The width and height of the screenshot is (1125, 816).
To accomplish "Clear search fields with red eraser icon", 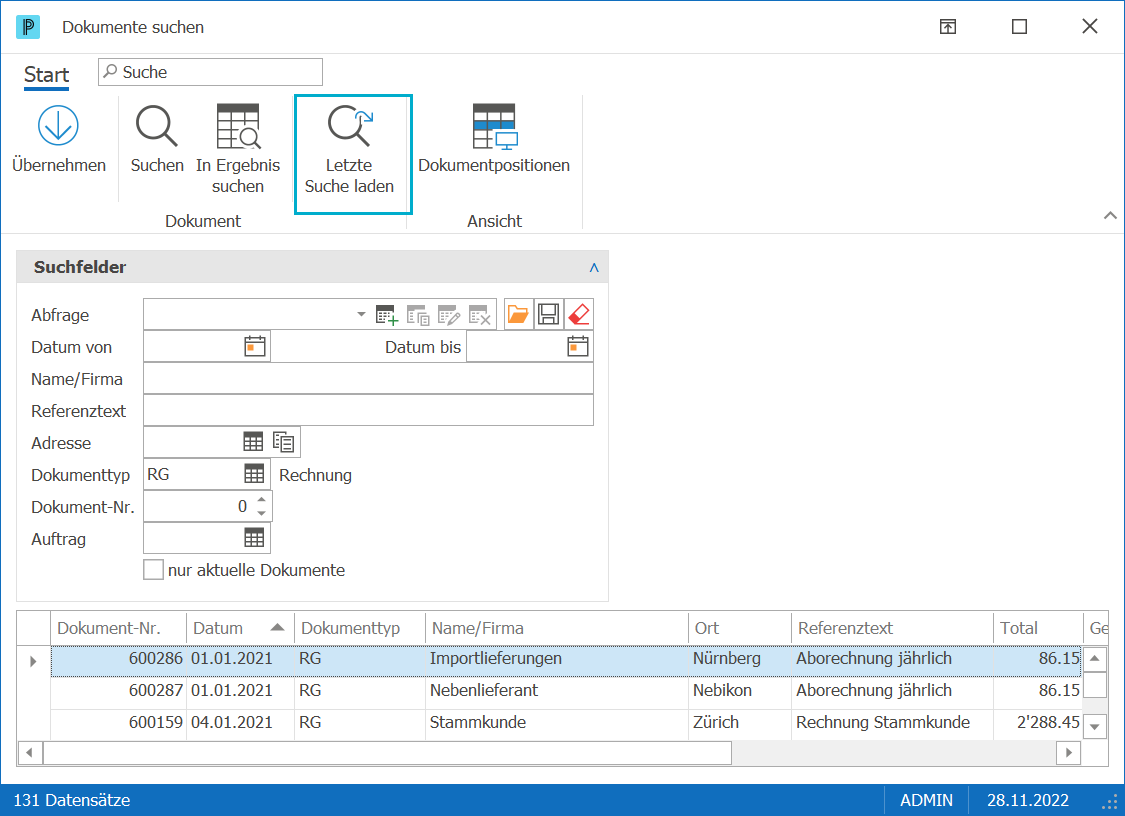I will 579,314.
